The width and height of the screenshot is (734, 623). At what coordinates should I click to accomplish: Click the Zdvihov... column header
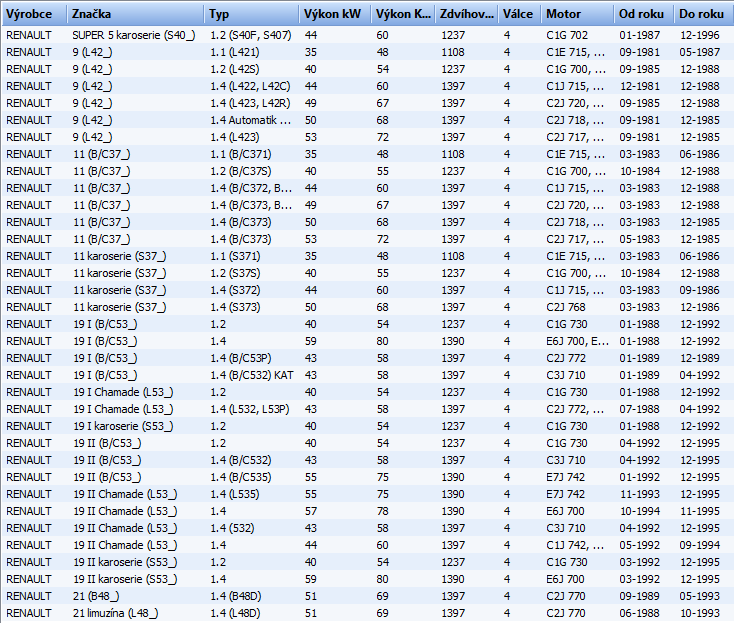click(466, 14)
